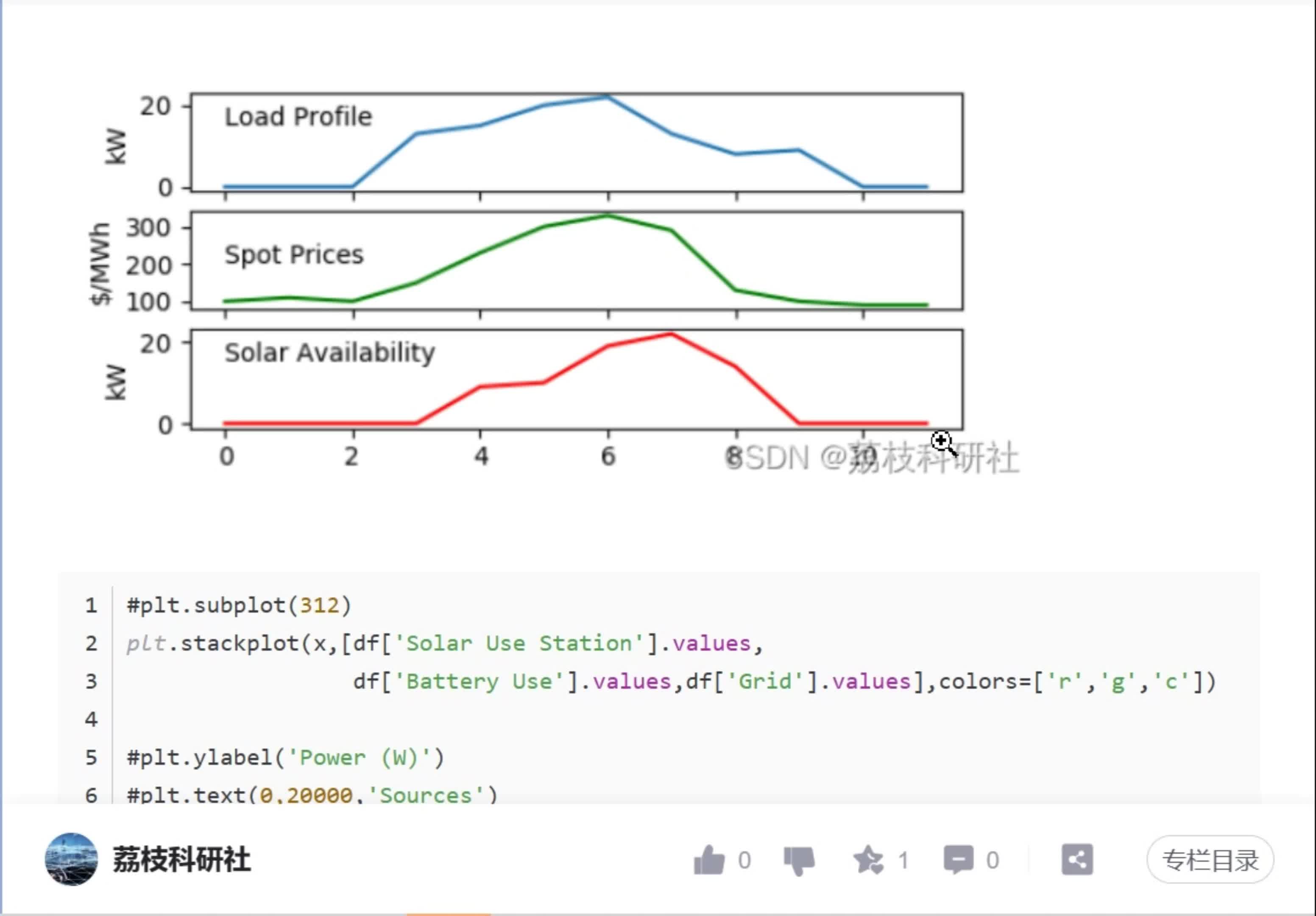
Task: Click the thumbs-down dislike icon
Action: (x=799, y=861)
